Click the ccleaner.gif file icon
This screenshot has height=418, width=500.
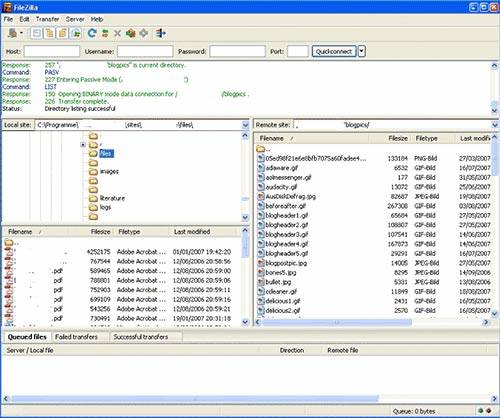click(x=261, y=291)
